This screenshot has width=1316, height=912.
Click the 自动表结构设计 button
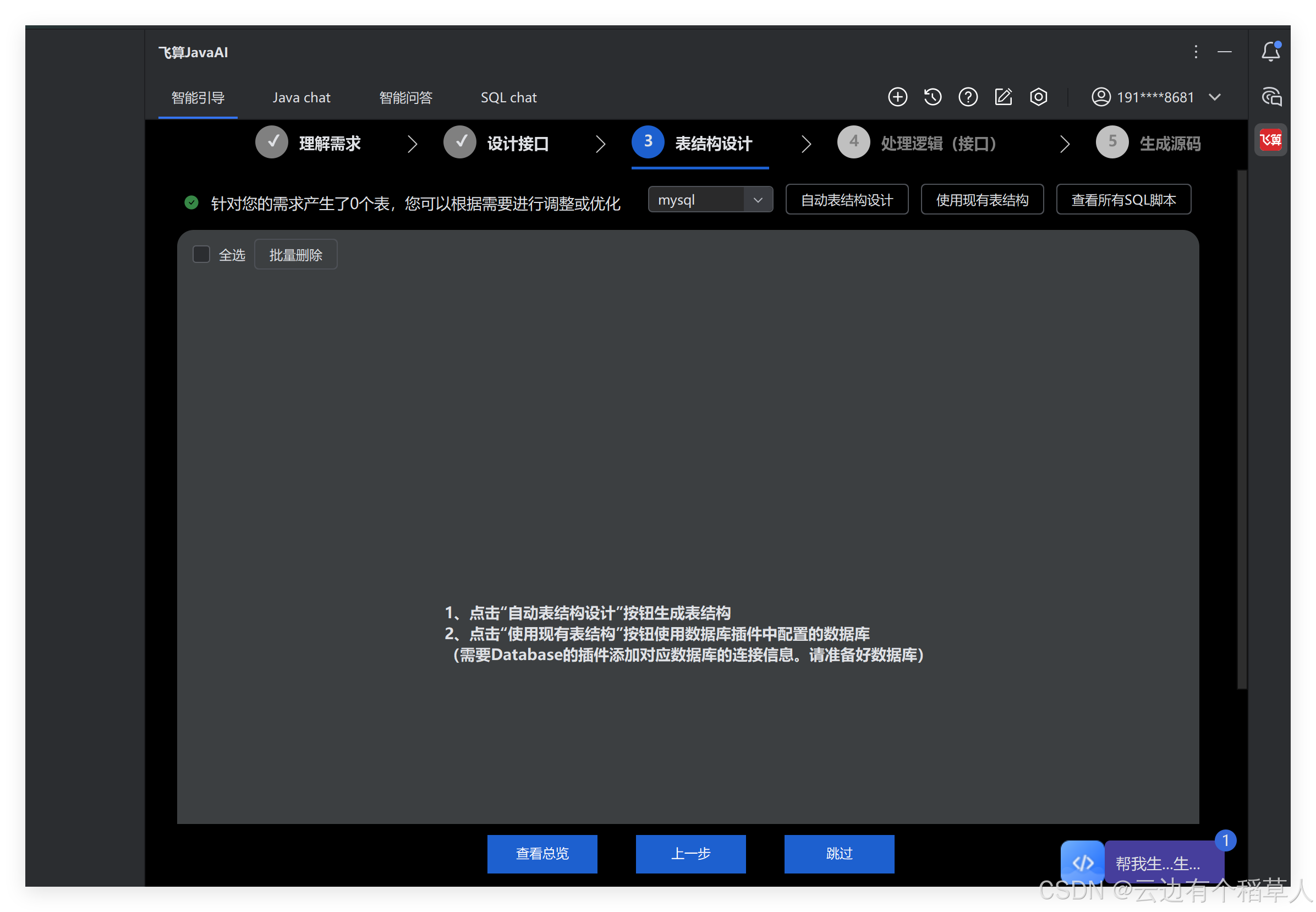point(847,200)
